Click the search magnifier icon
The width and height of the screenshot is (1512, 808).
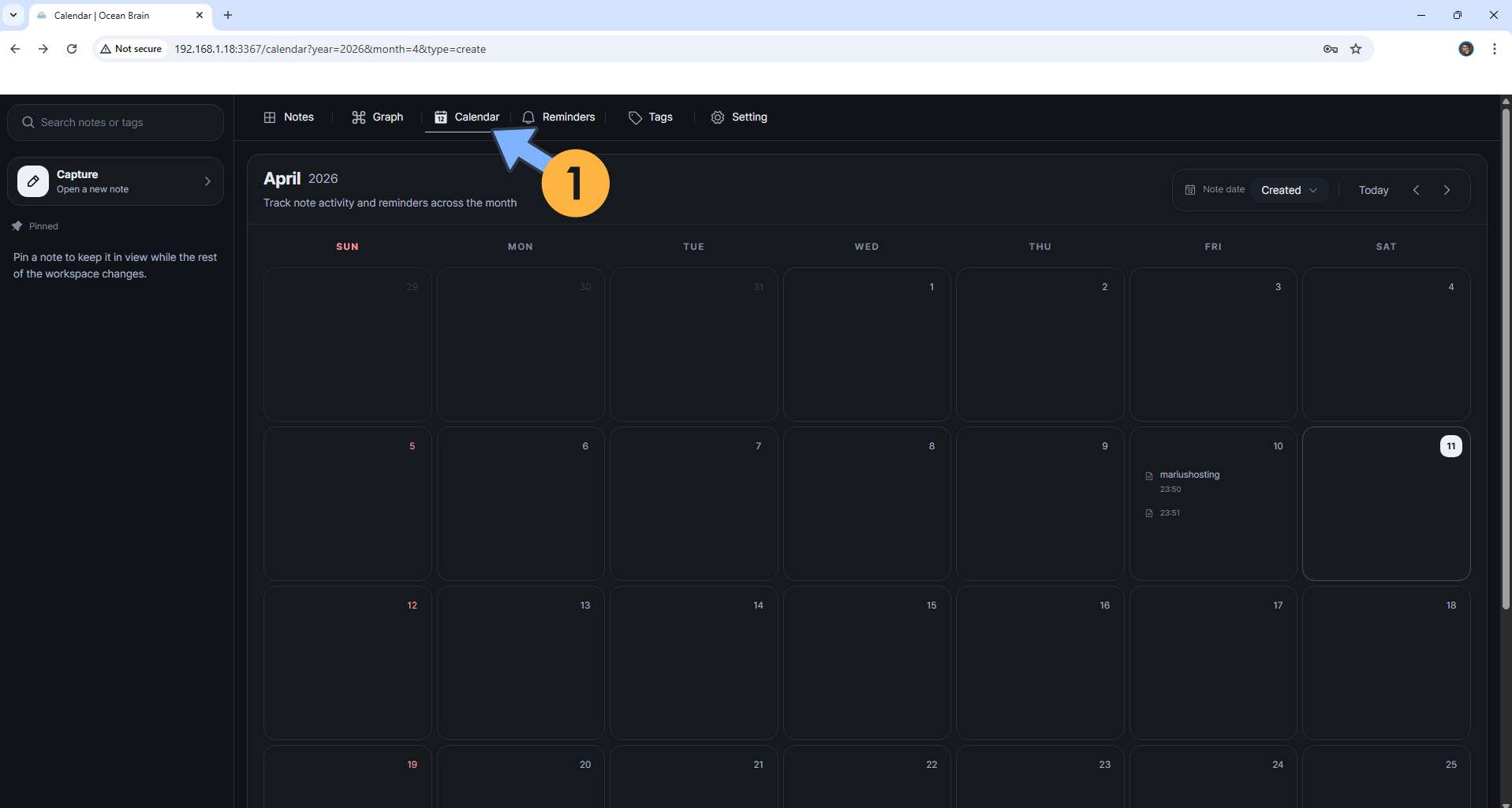click(x=28, y=122)
